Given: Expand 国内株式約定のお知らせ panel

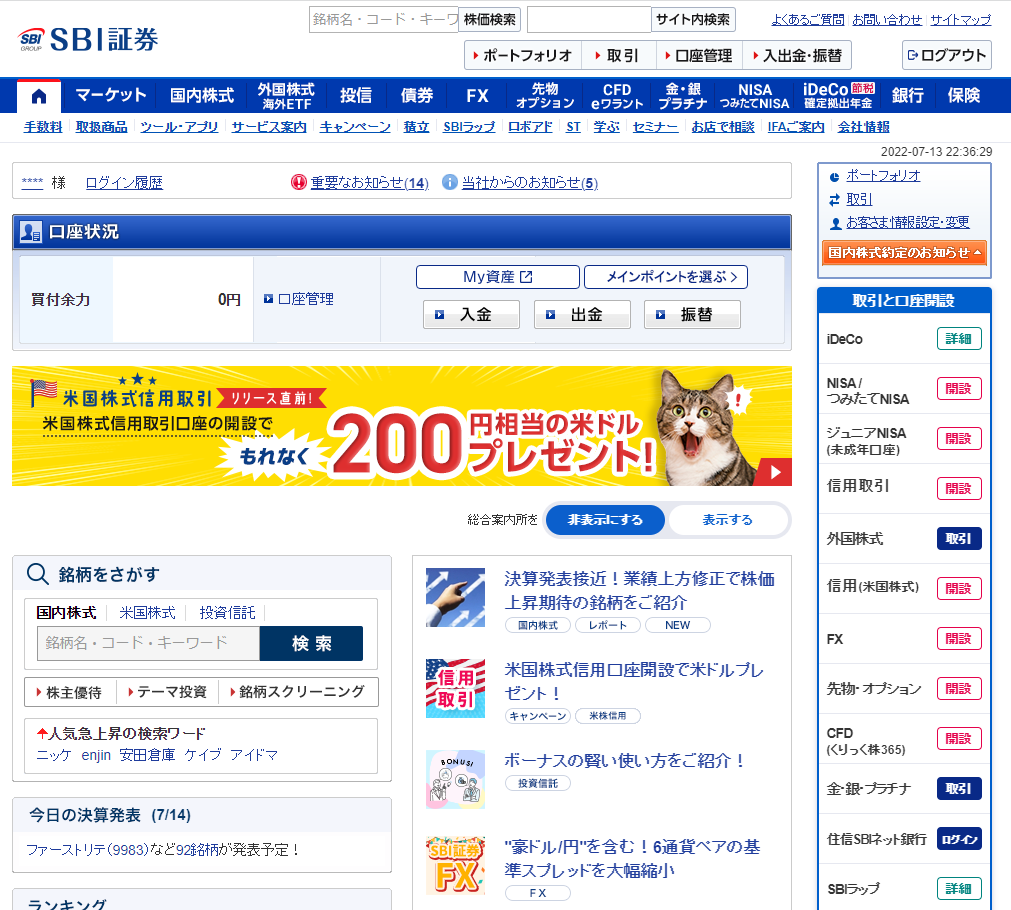Looking at the screenshot, I should pos(904,253).
